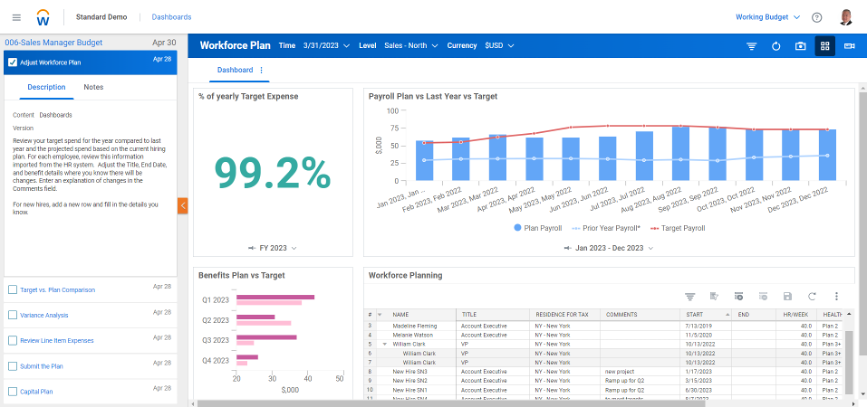Save the Workforce Planning sheet
Viewport: 868px width, 408px height.
788,296
